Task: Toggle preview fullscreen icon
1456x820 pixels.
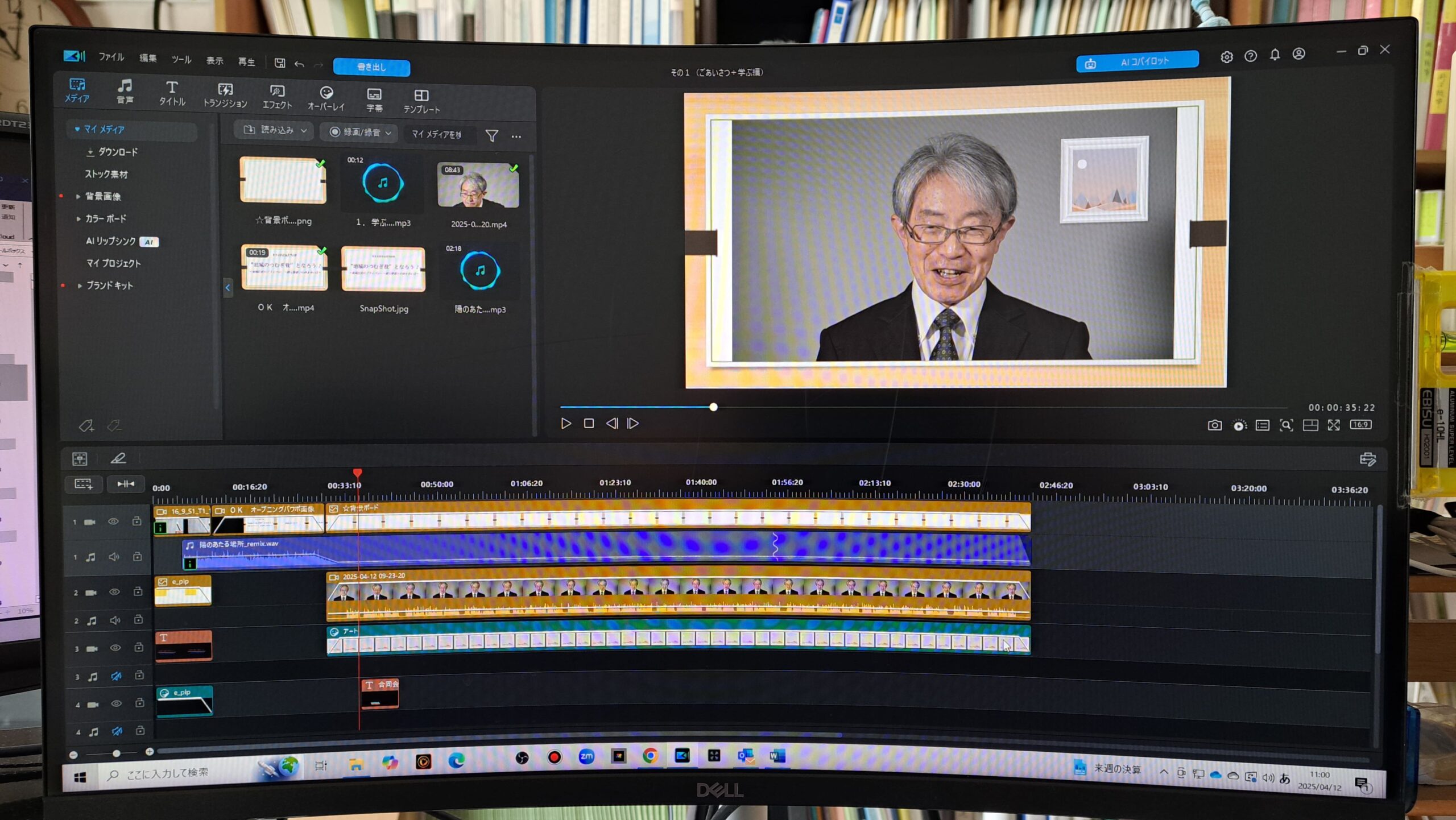Action: tap(1334, 425)
